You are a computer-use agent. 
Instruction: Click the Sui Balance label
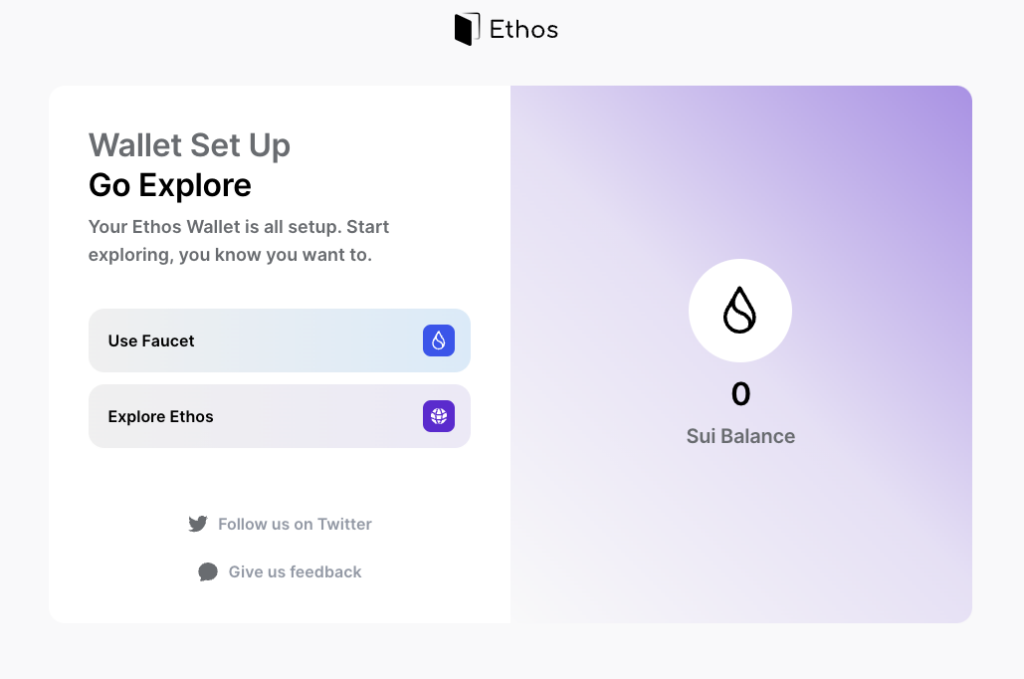[740, 436]
